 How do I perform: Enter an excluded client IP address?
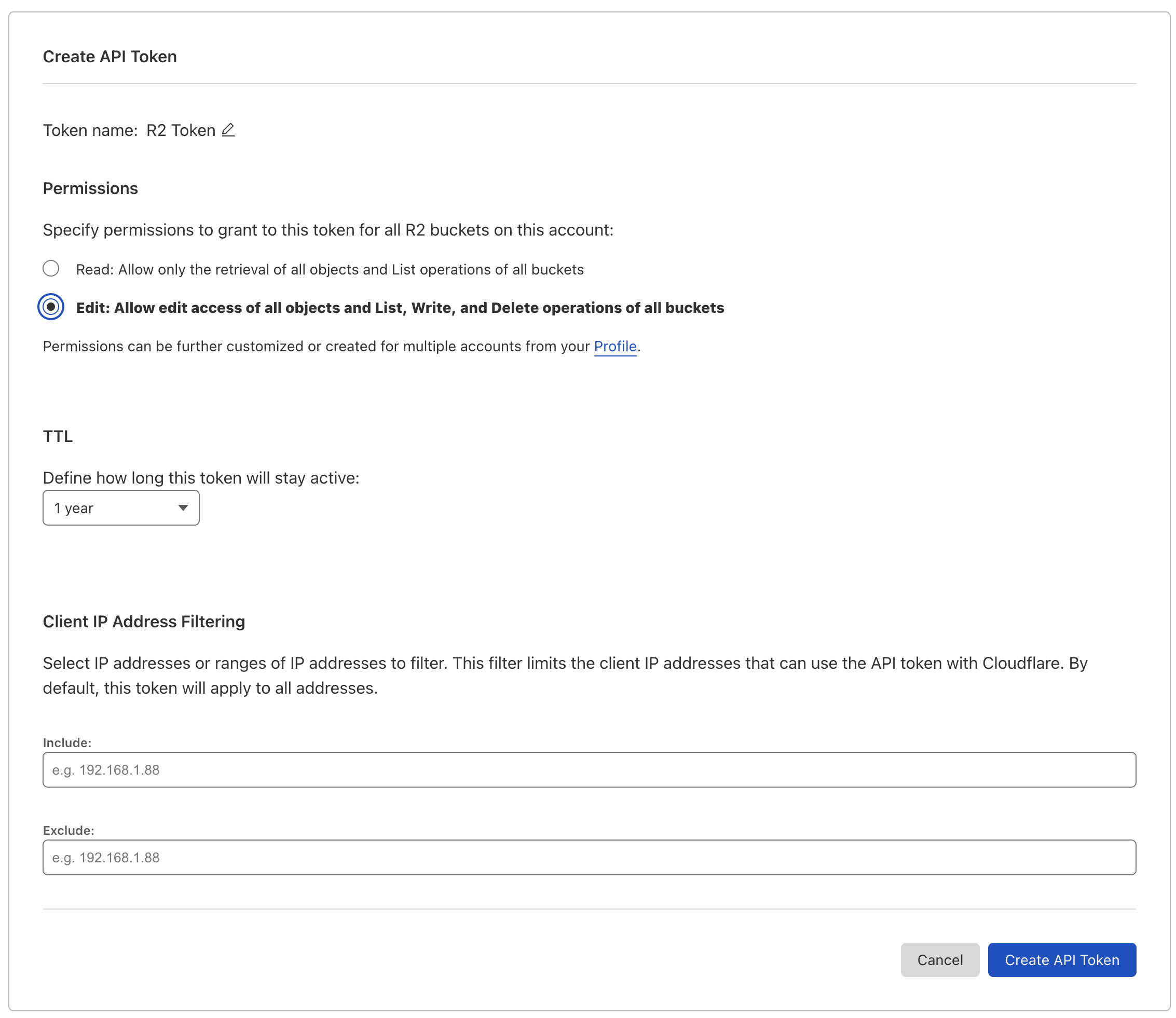click(x=588, y=857)
